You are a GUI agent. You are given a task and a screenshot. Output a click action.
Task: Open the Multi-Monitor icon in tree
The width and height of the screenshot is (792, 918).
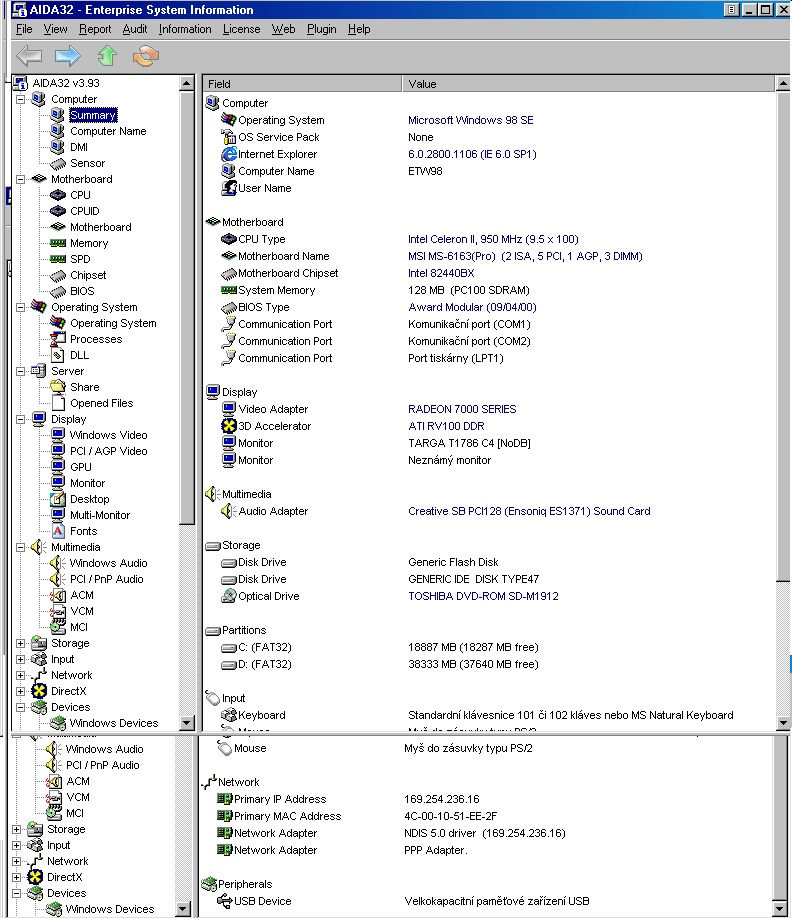(57, 515)
